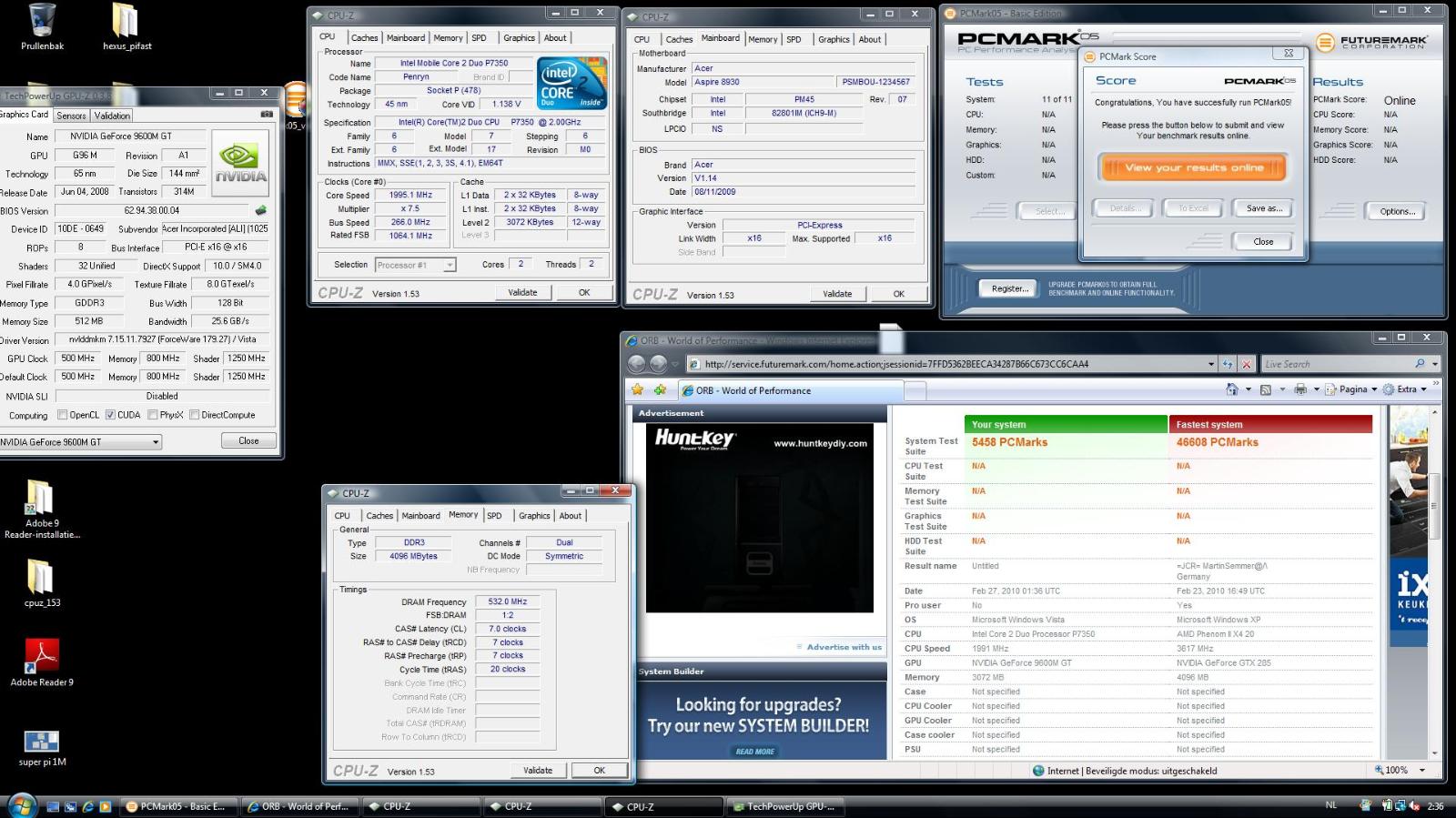Click PCMark05 Options... button
Viewport: 1456px width, 818px height.
click(1397, 211)
